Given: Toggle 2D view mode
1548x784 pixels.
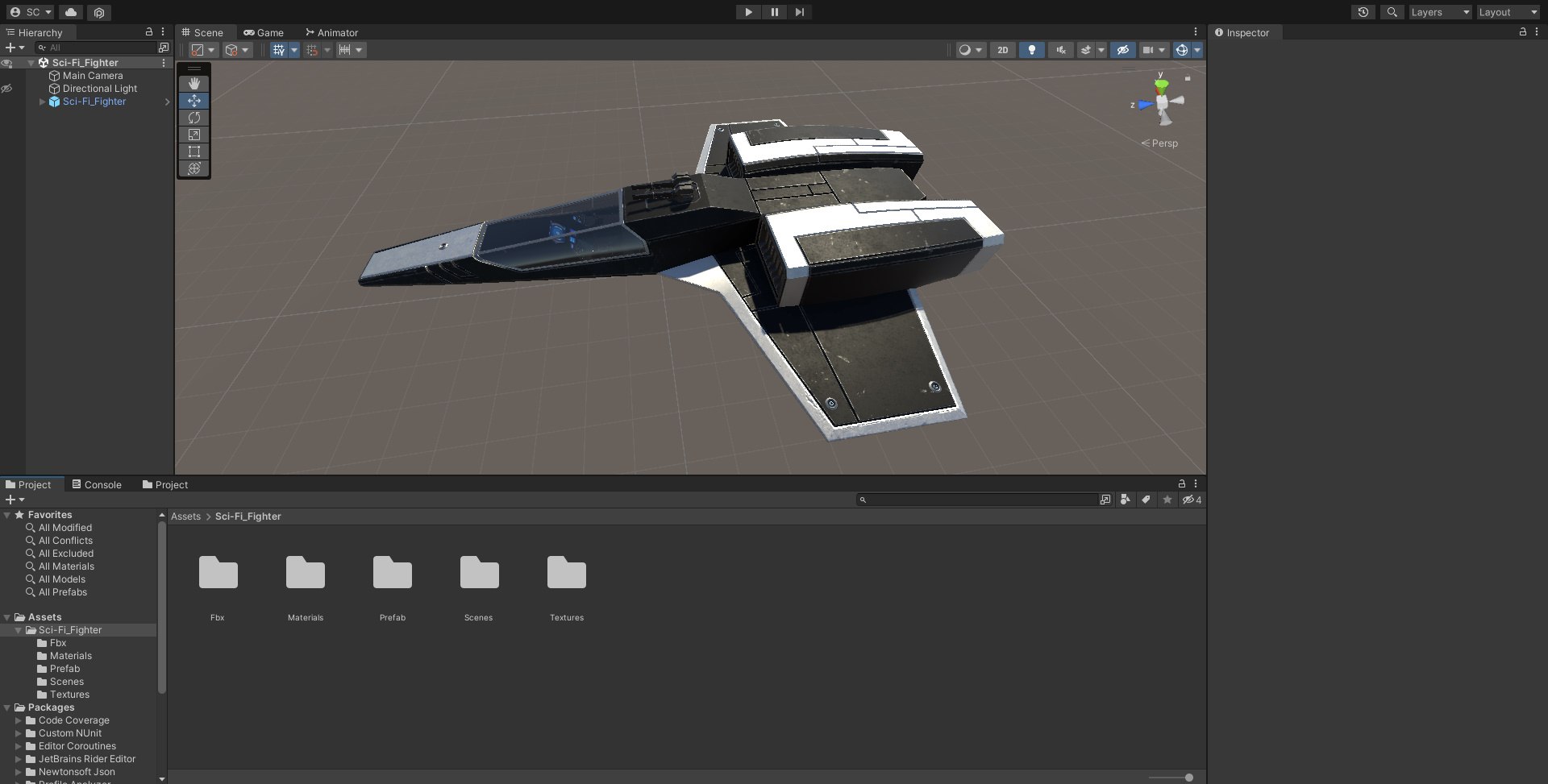Looking at the screenshot, I should (1002, 50).
